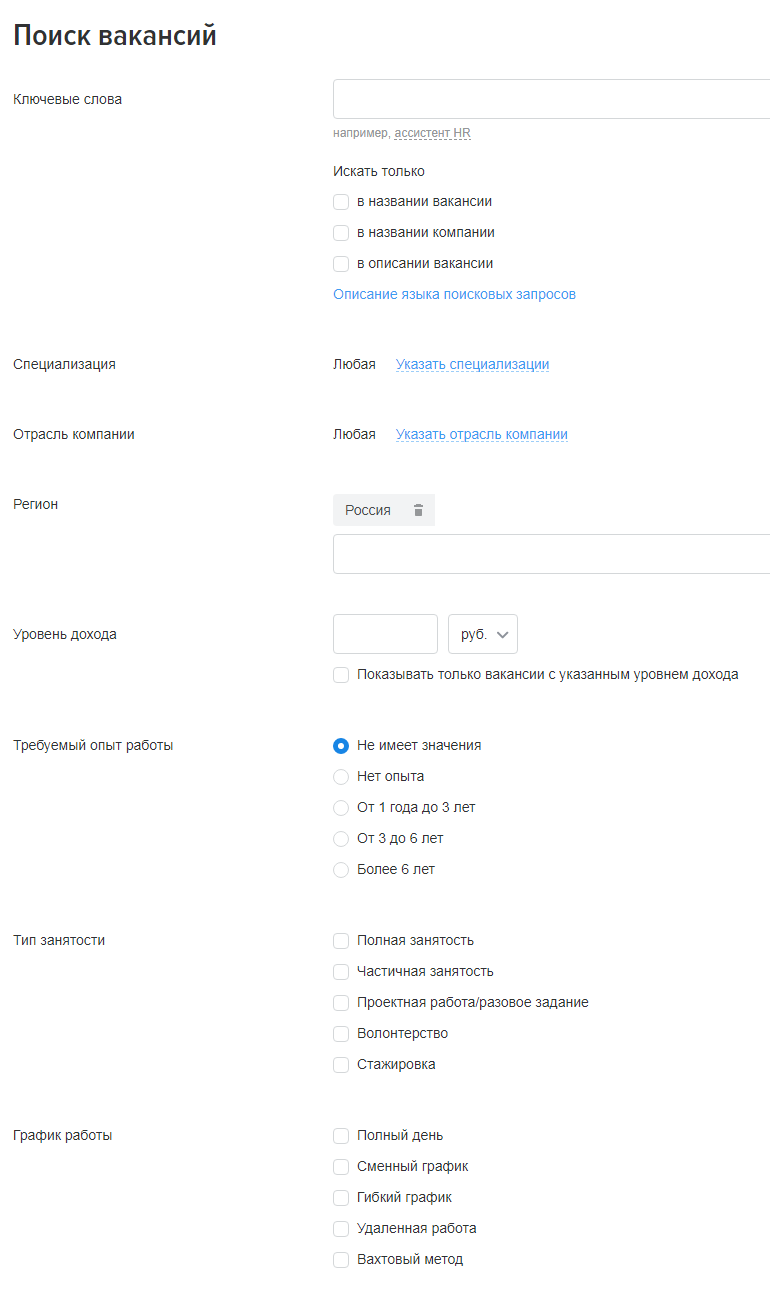Check «в названии компании» search option
The image size is (770, 1290).
[x=340, y=232]
